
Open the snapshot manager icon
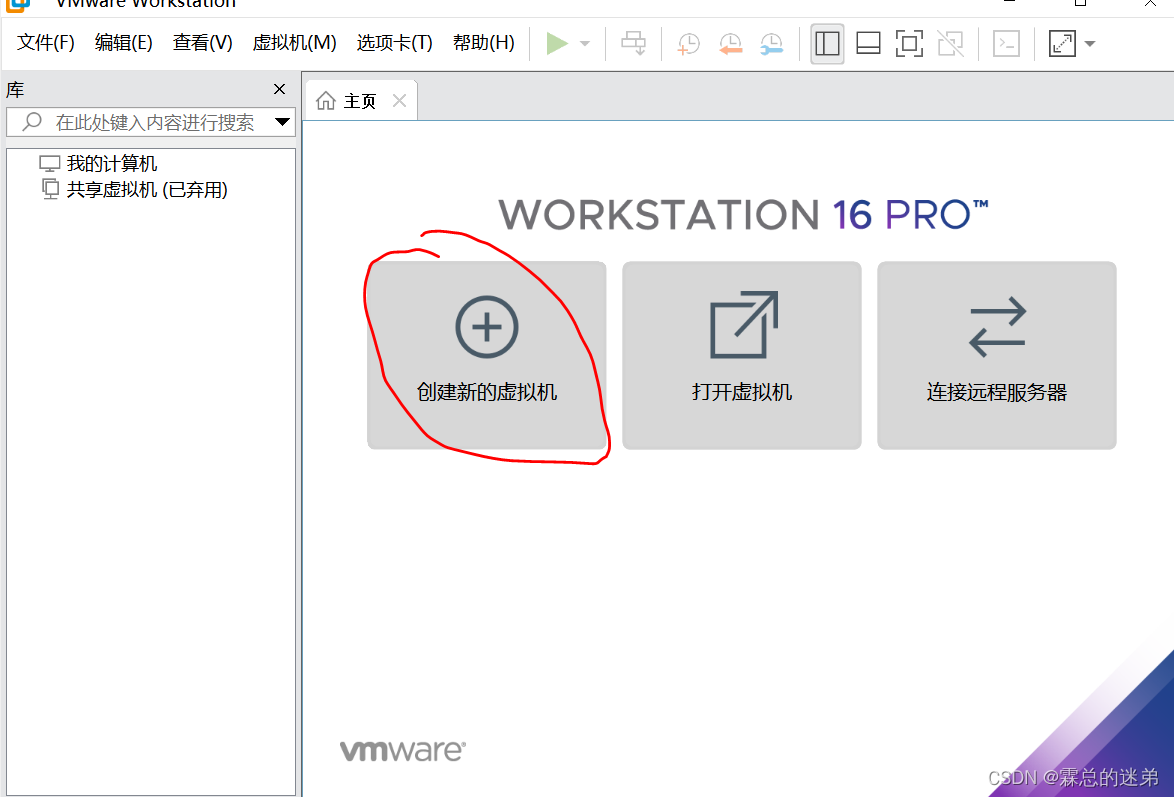coord(771,43)
